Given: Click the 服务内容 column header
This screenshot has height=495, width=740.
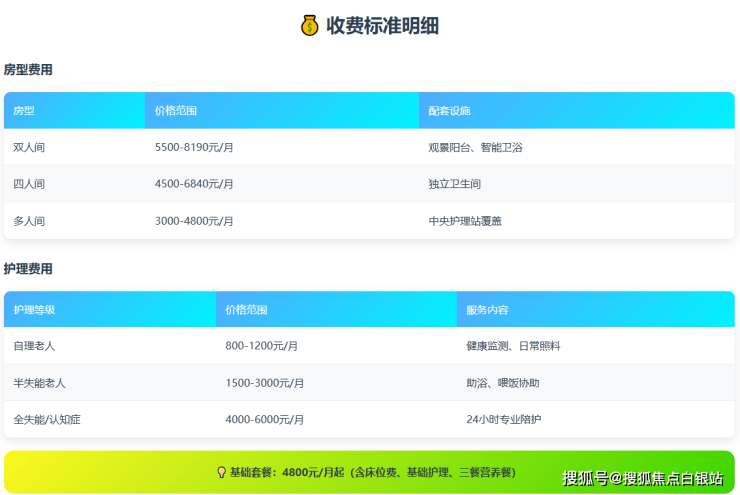Looking at the screenshot, I should click(x=487, y=309).
